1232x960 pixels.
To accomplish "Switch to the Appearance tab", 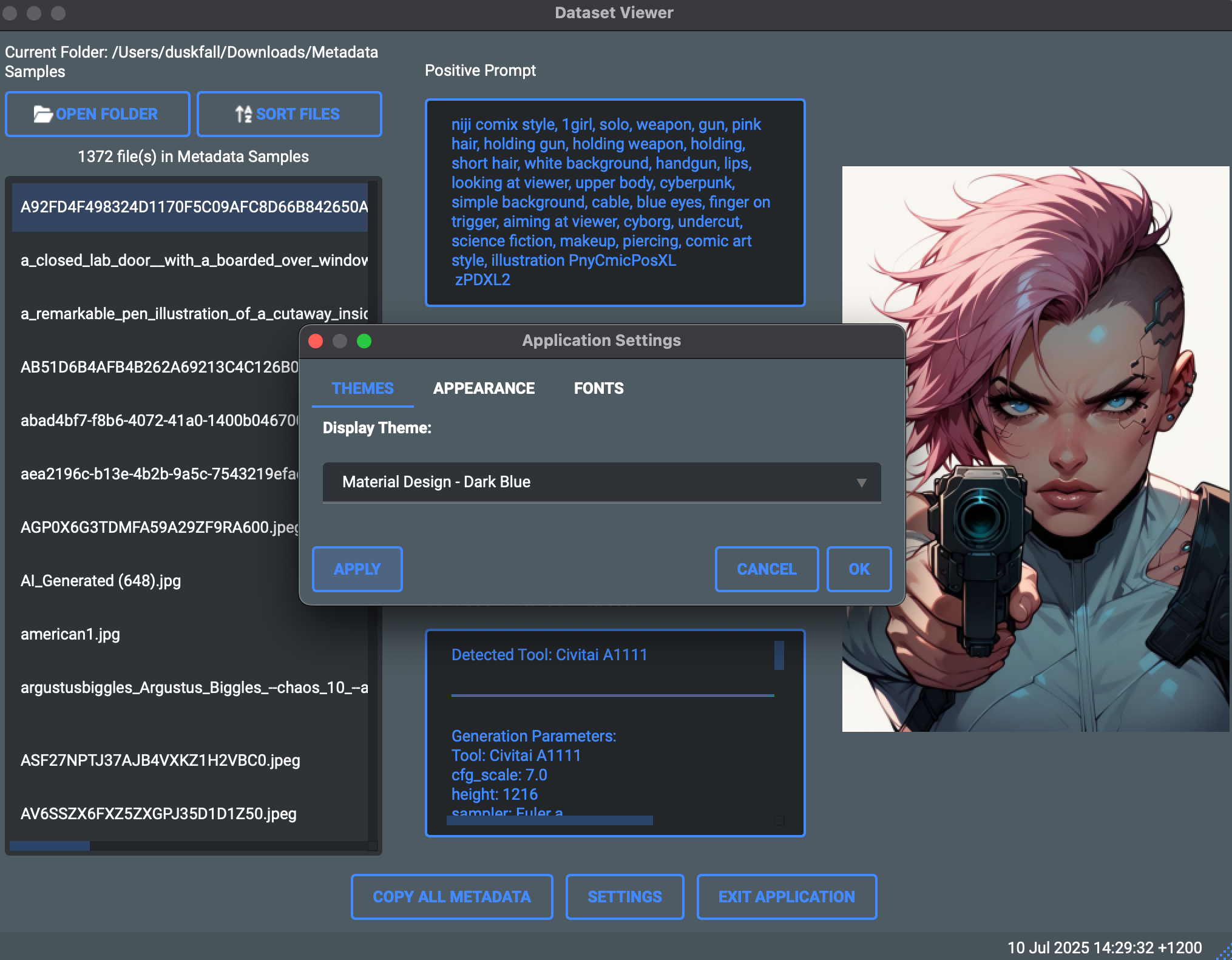I will [x=484, y=388].
